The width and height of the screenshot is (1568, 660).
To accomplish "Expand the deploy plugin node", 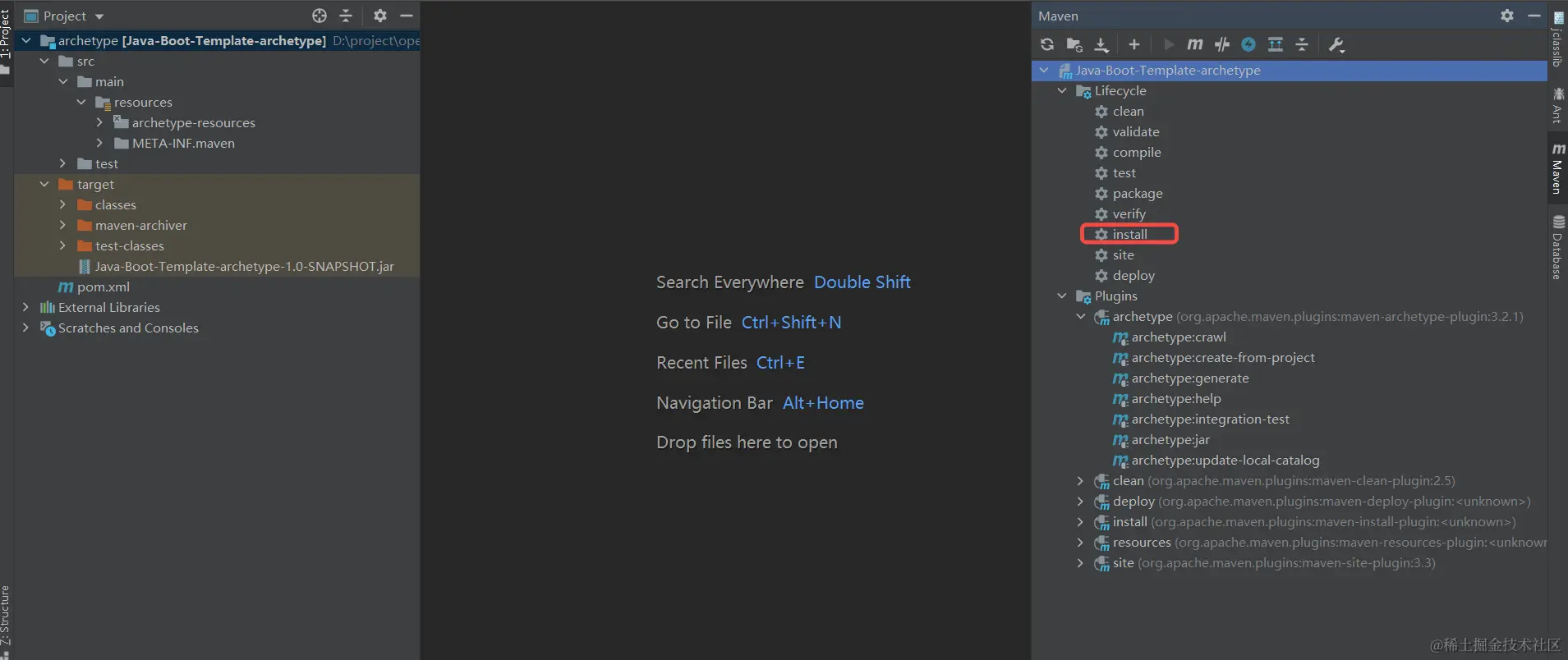I will pyautogui.click(x=1081, y=501).
